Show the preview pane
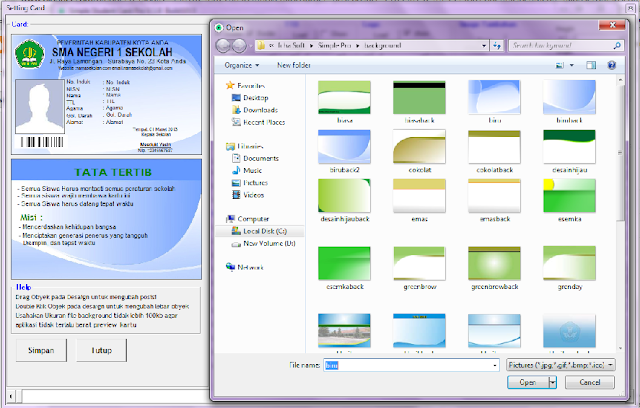 (591, 65)
